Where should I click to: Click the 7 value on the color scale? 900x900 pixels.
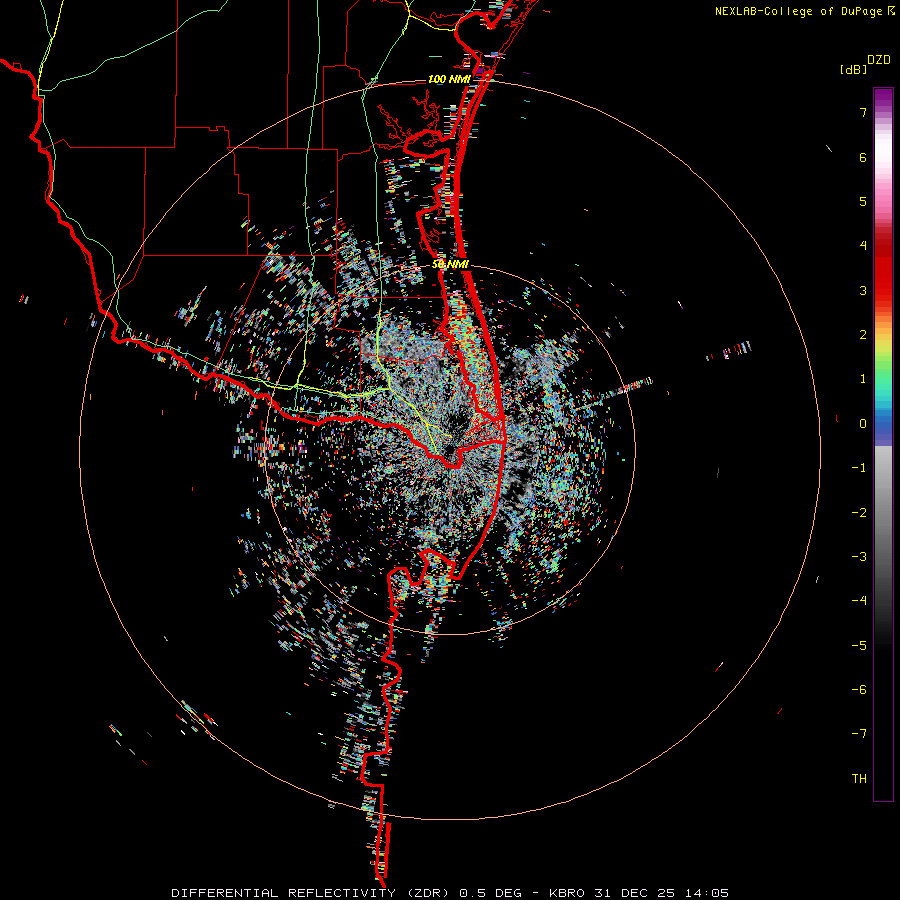[x=863, y=112]
